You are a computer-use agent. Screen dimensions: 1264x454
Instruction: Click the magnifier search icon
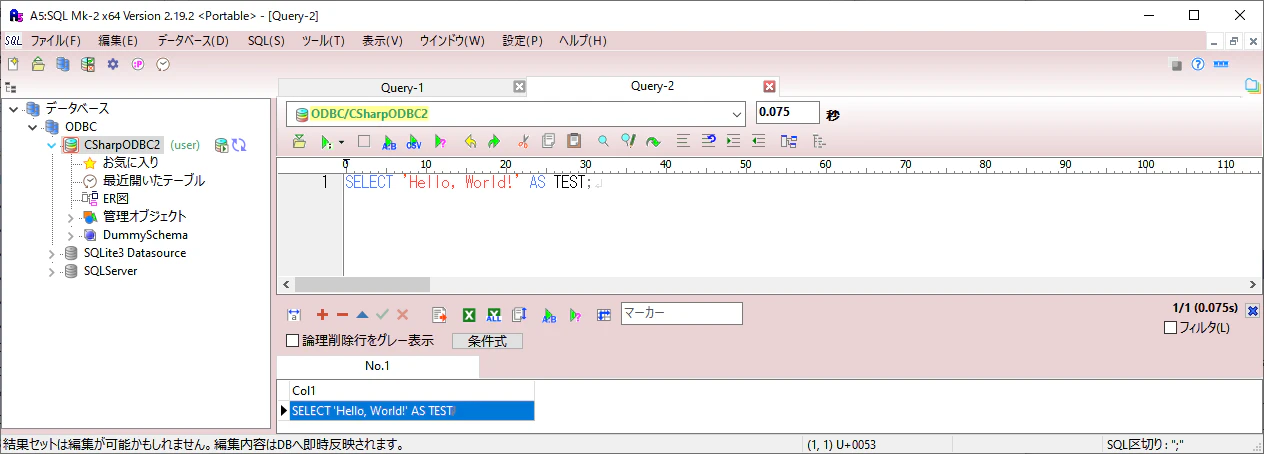click(603, 142)
